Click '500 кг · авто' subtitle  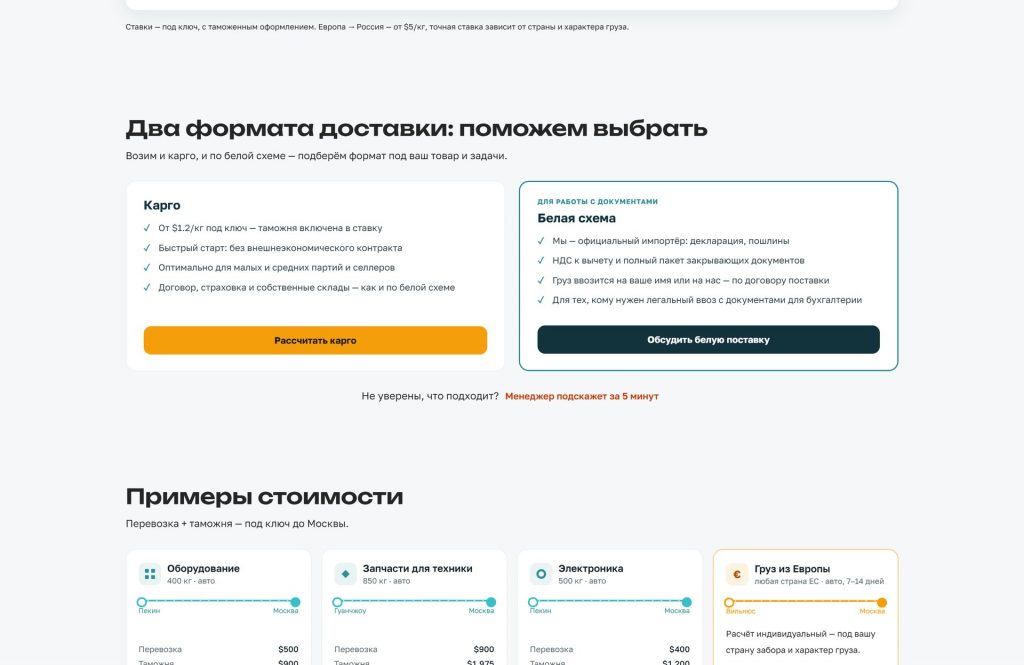(582, 581)
